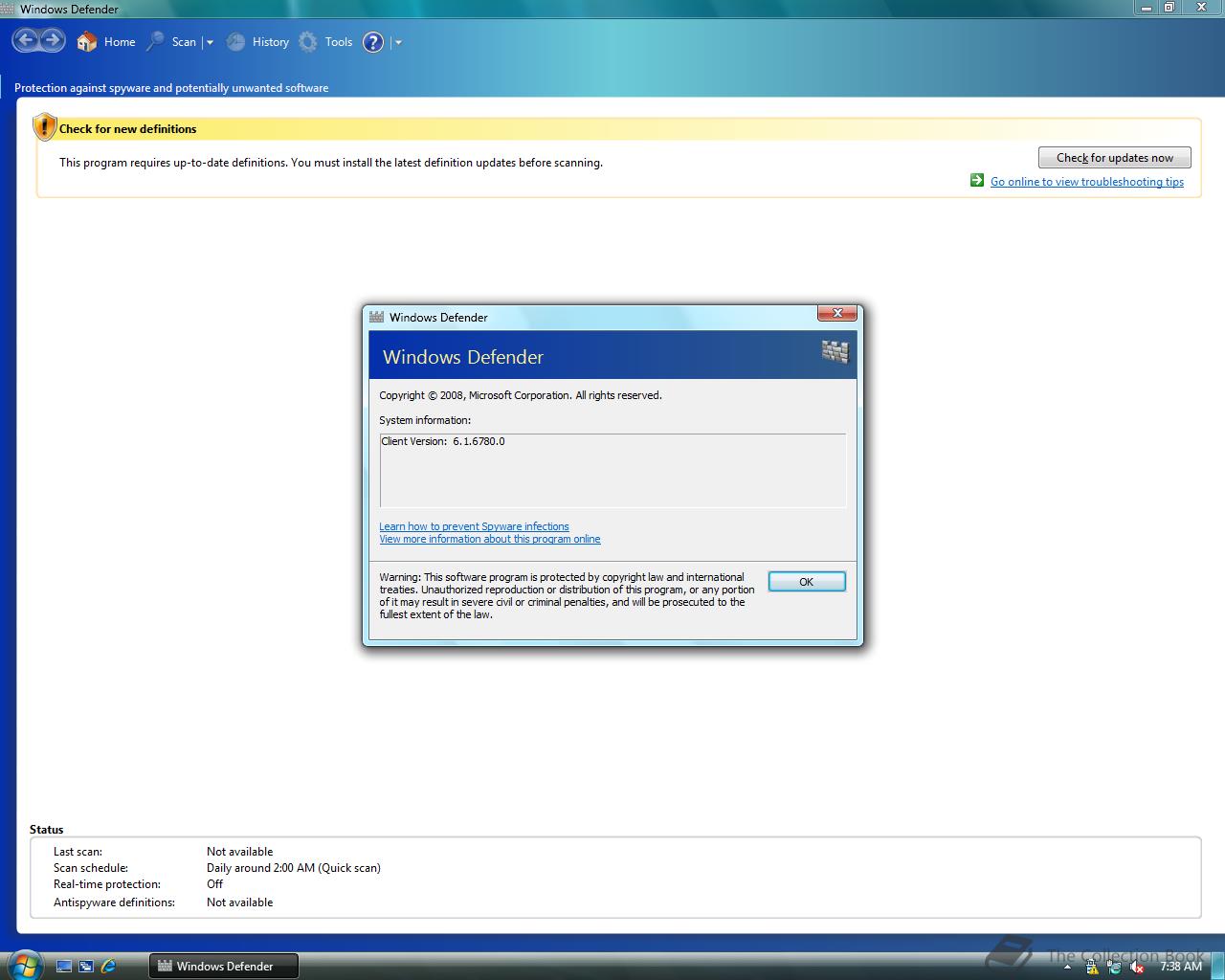
Task: Click the castle wall icon in dialog header
Action: (835, 352)
